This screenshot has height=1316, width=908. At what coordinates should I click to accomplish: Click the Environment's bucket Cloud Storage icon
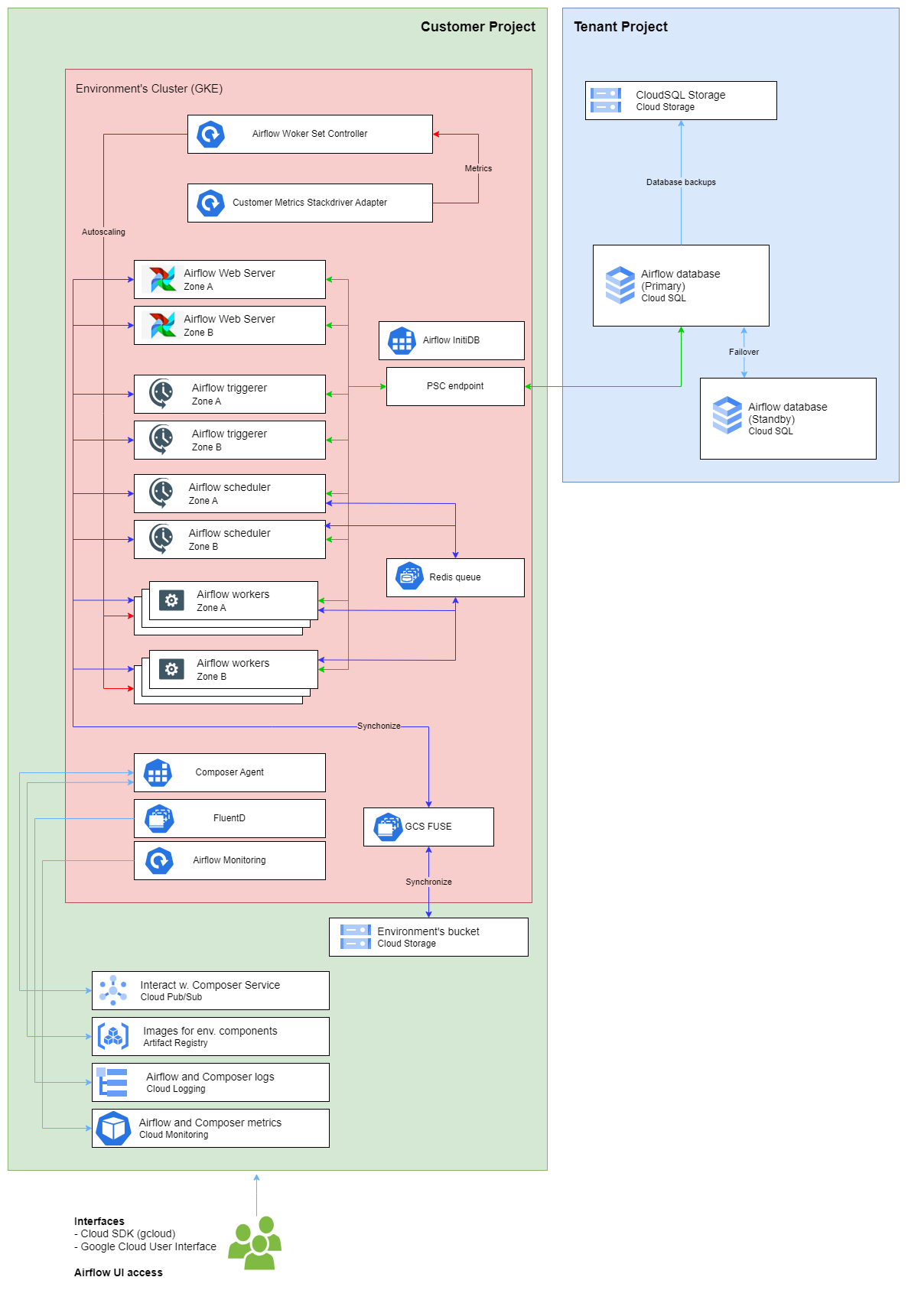[356, 937]
